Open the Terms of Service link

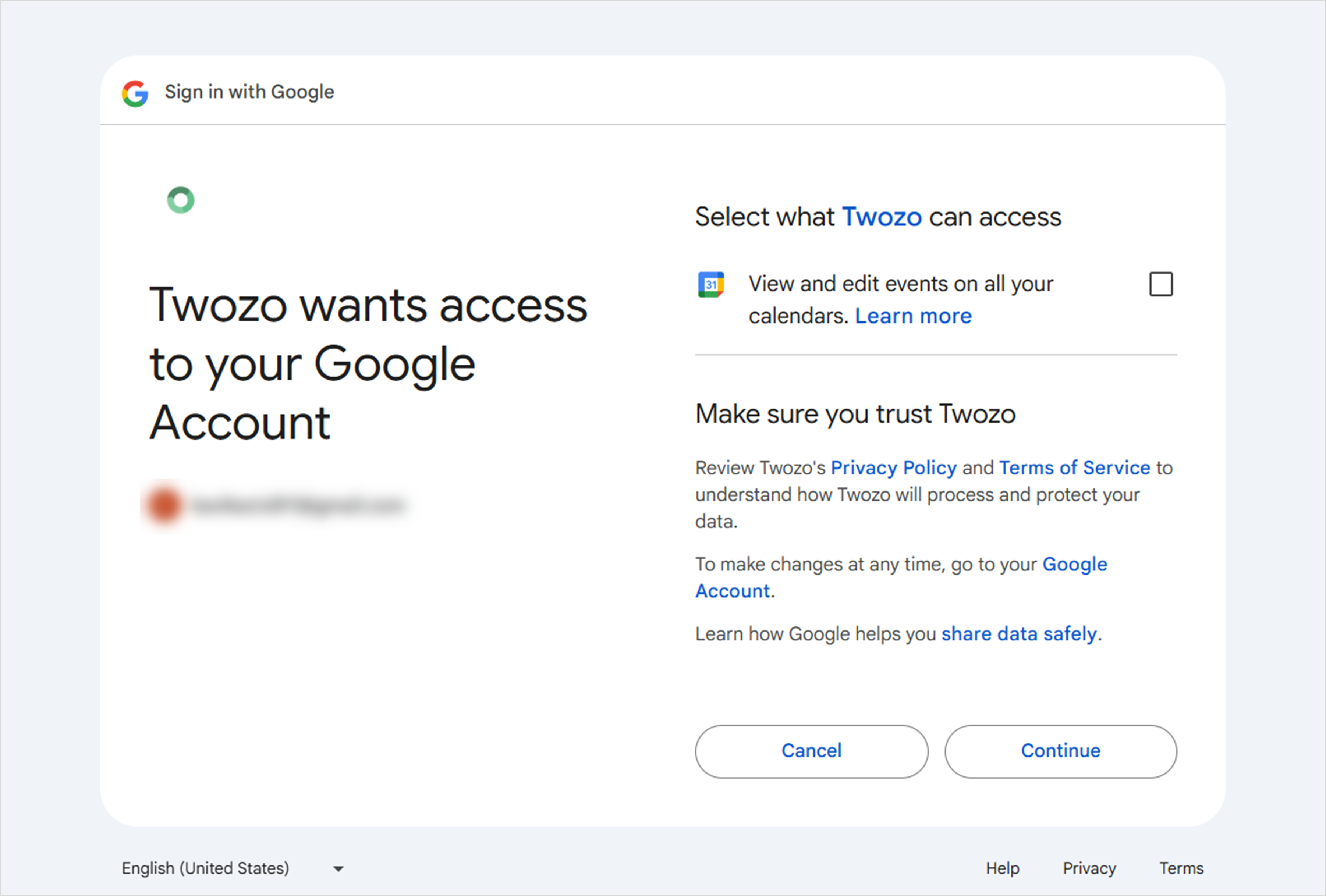(x=1074, y=467)
